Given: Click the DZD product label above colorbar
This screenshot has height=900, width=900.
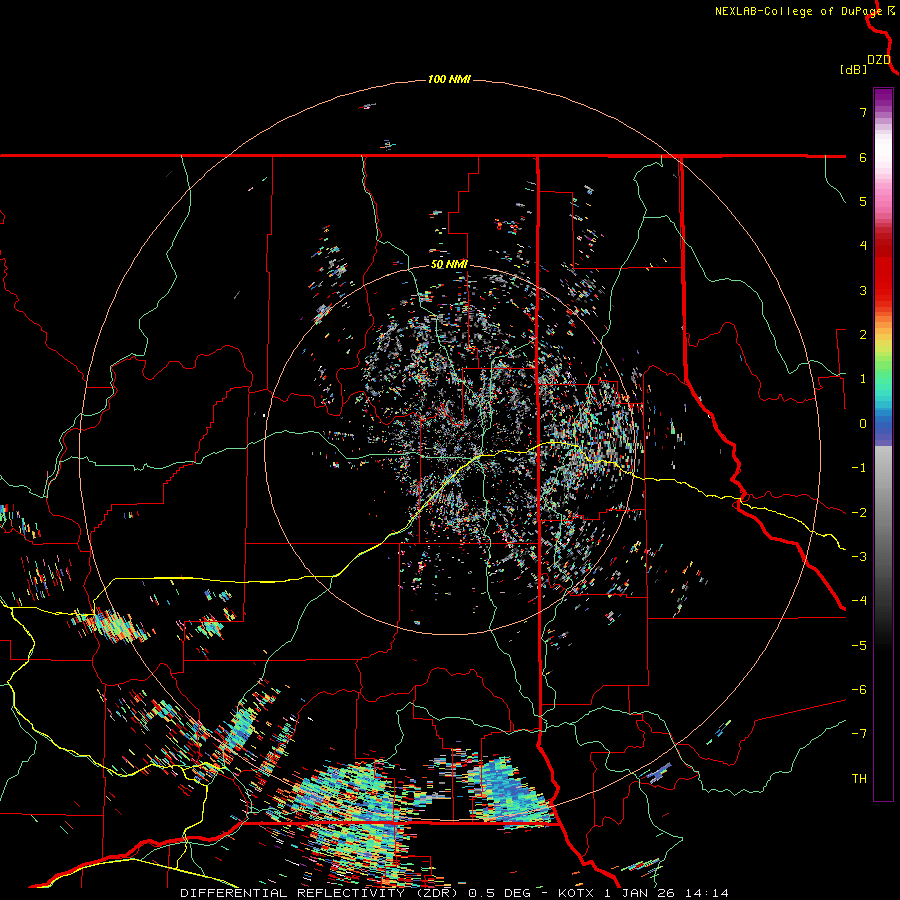Looking at the screenshot, I should (x=879, y=60).
